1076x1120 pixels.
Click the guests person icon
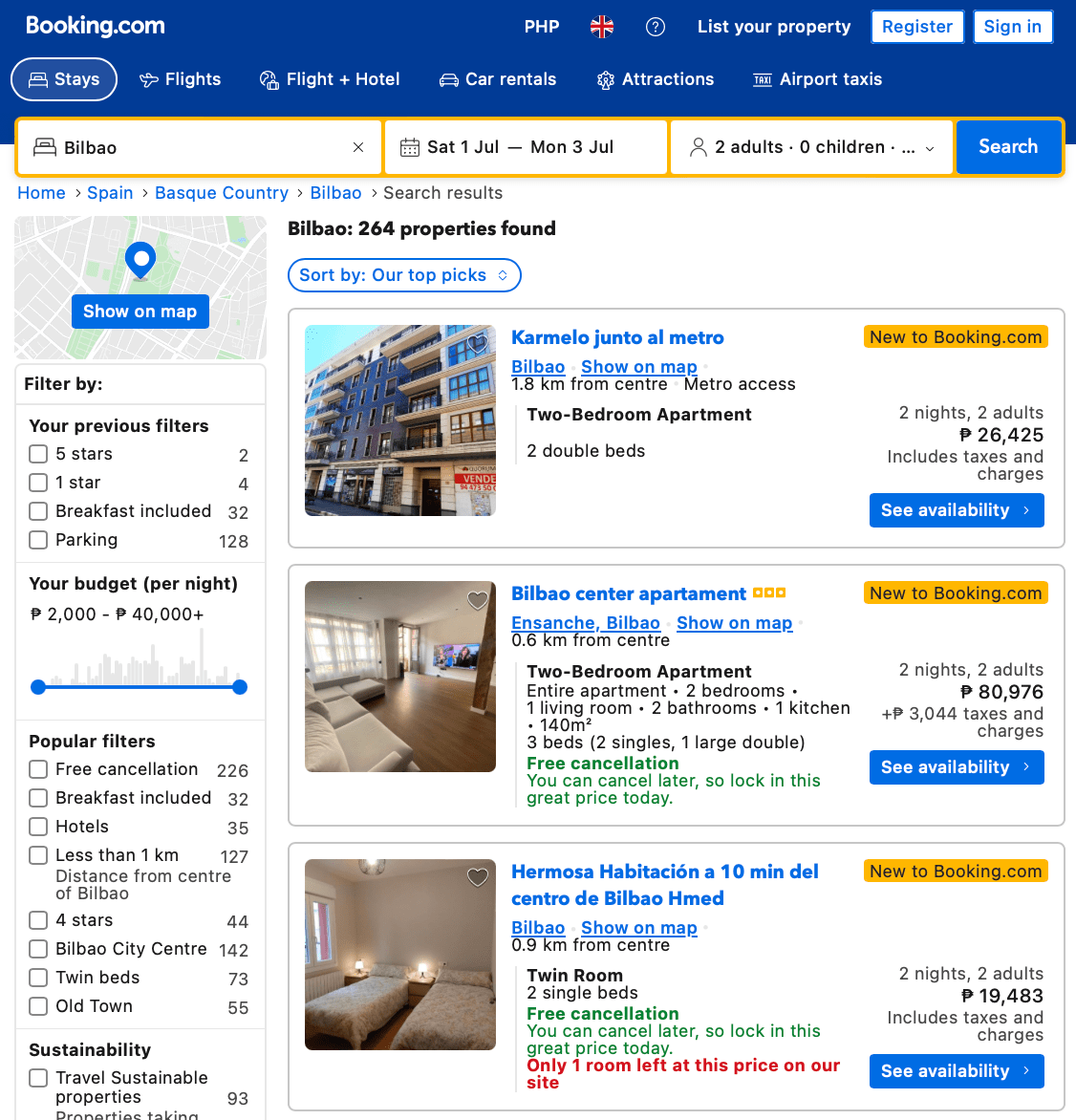coord(698,147)
